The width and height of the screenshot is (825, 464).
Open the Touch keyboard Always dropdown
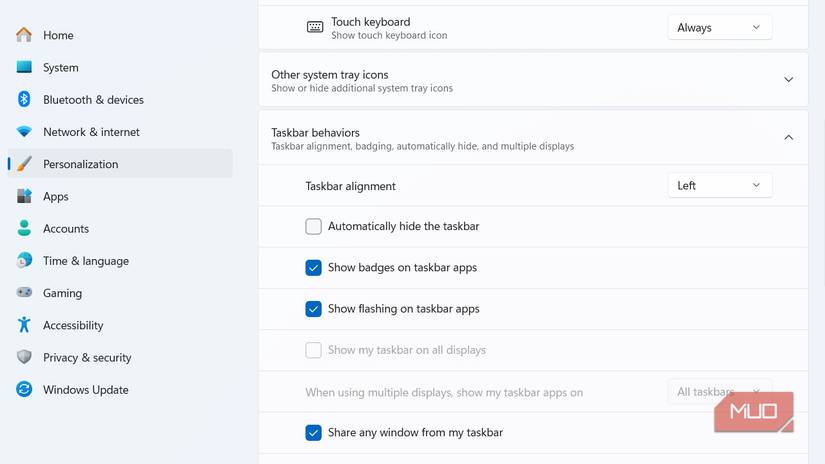719,28
